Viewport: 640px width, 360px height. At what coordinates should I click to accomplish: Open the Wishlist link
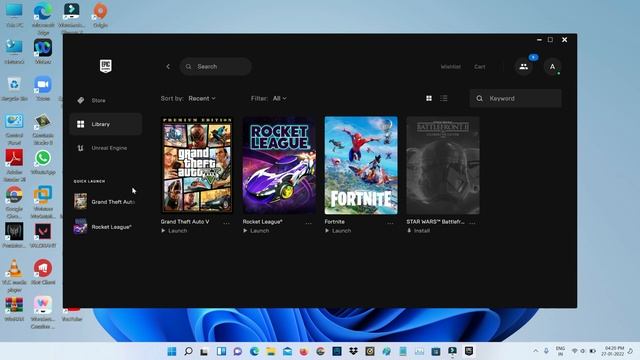[451, 67]
